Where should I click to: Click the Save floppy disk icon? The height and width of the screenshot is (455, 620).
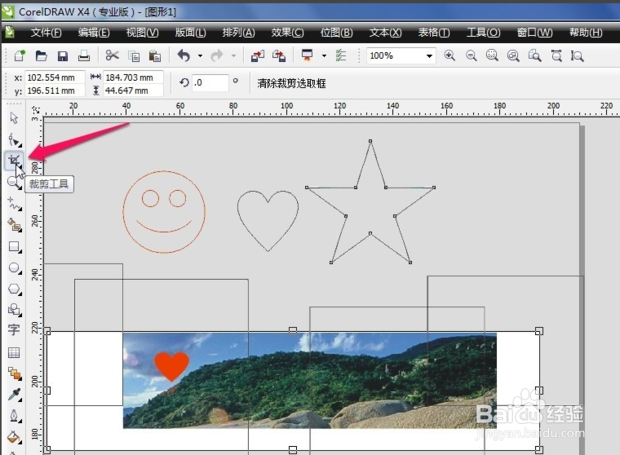[x=62, y=56]
